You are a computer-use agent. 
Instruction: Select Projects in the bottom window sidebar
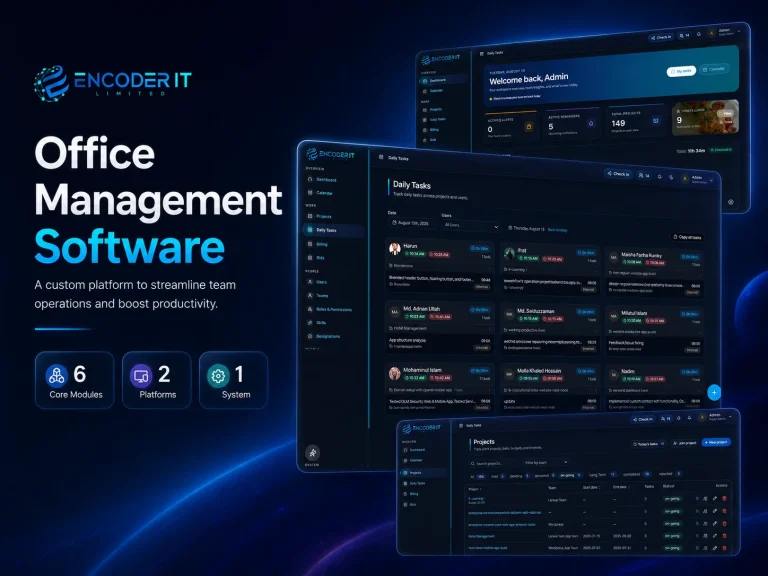click(x=424, y=473)
